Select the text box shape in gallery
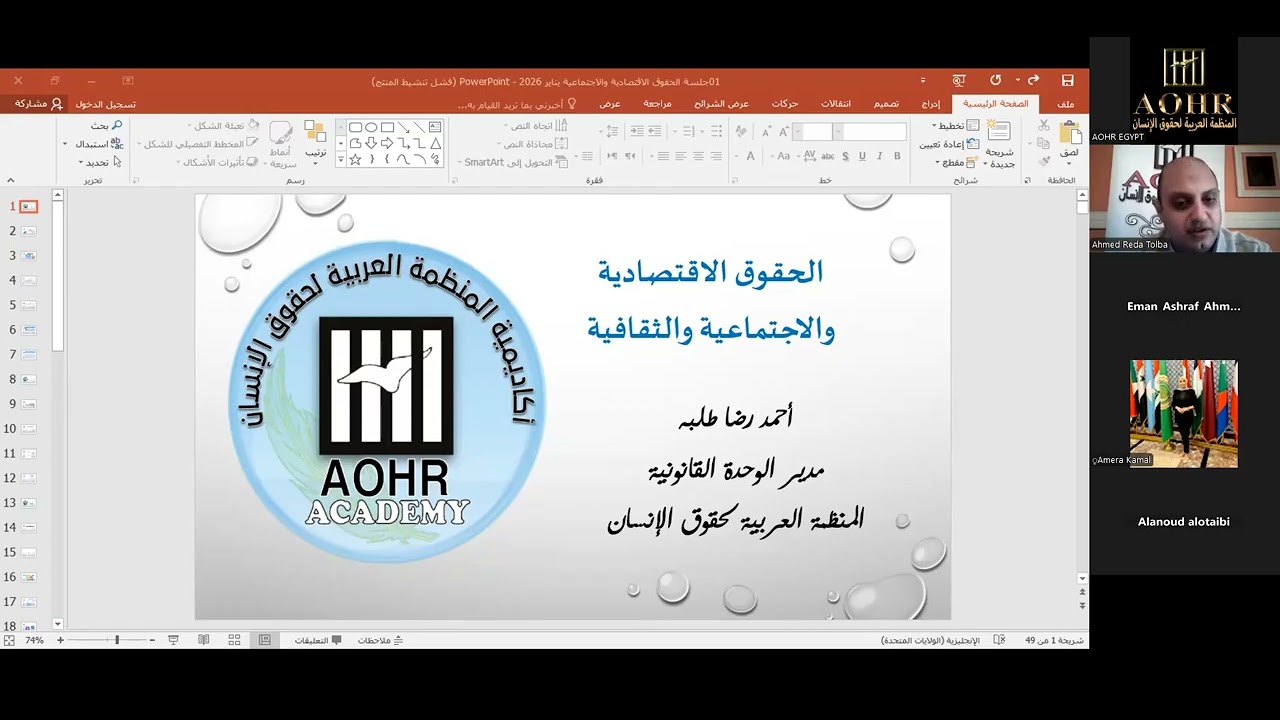This screenshot has height=720, width=1280. point(435,127)
